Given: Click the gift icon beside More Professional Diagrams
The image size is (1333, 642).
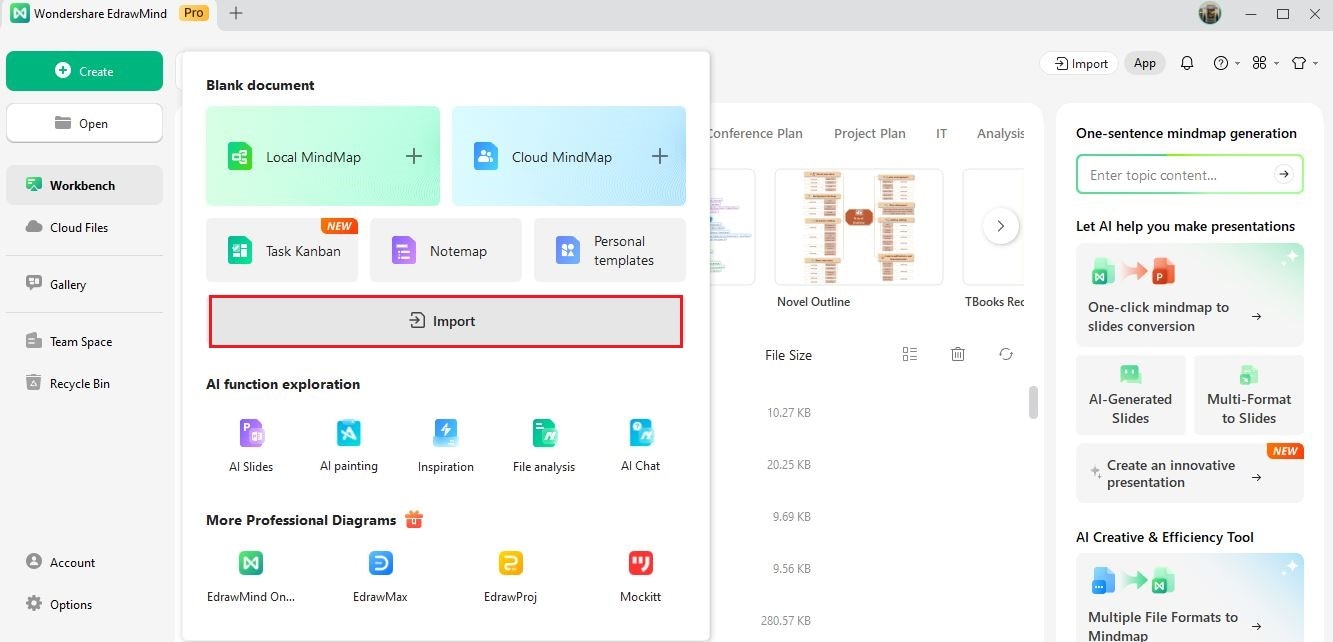Looking at the screenshot, I should (414, 519).
